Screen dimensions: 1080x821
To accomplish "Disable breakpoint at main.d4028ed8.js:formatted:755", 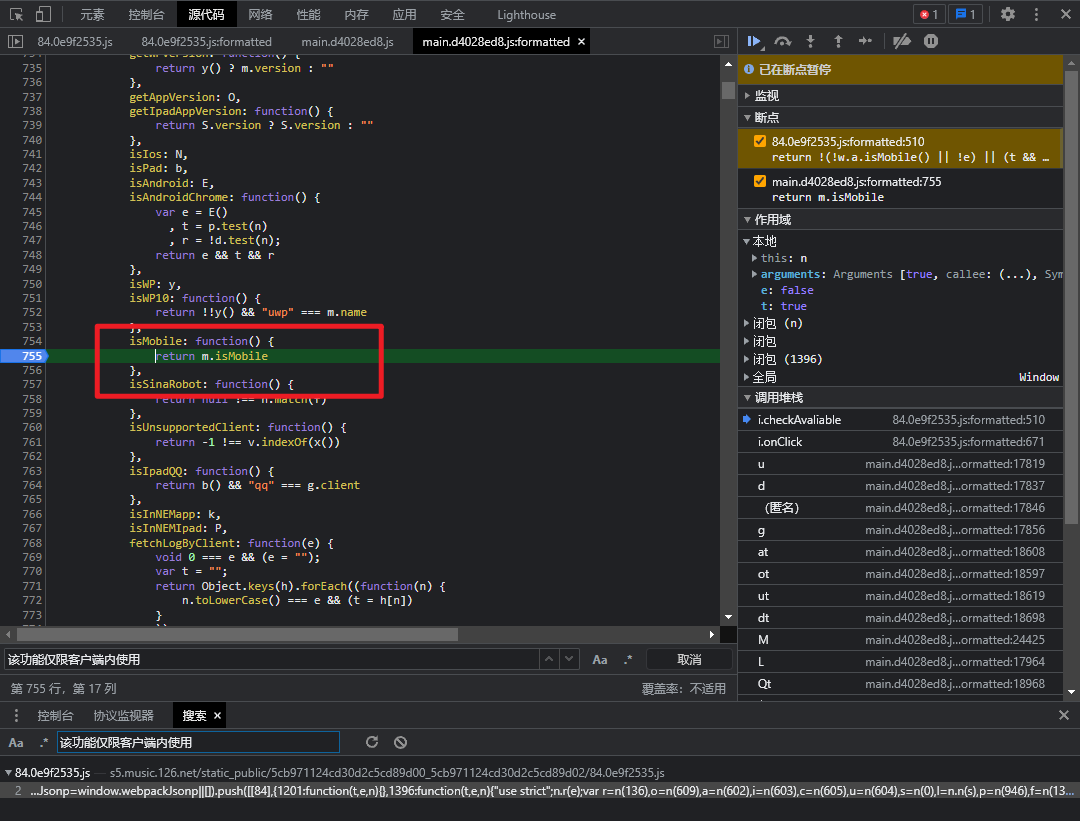I will click(x=760, y=181).
